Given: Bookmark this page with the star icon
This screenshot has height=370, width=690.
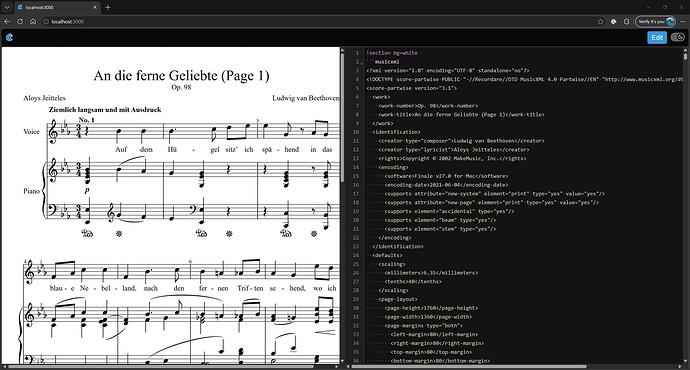Looking at the screenshot, I should coord(600,22).
